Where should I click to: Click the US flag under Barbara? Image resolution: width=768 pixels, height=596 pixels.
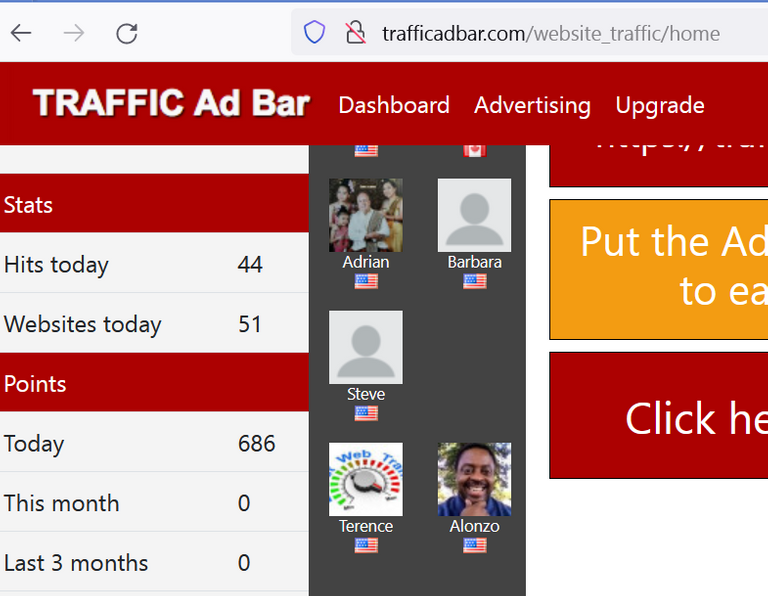click(x=475, y=281)
